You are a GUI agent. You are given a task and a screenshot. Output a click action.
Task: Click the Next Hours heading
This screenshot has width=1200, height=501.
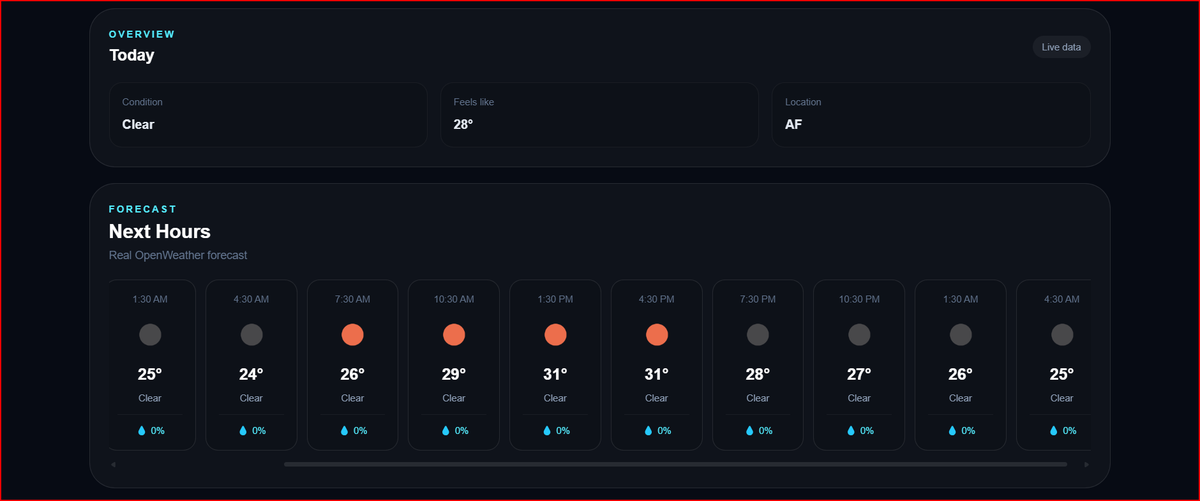(x=160, y=232)
